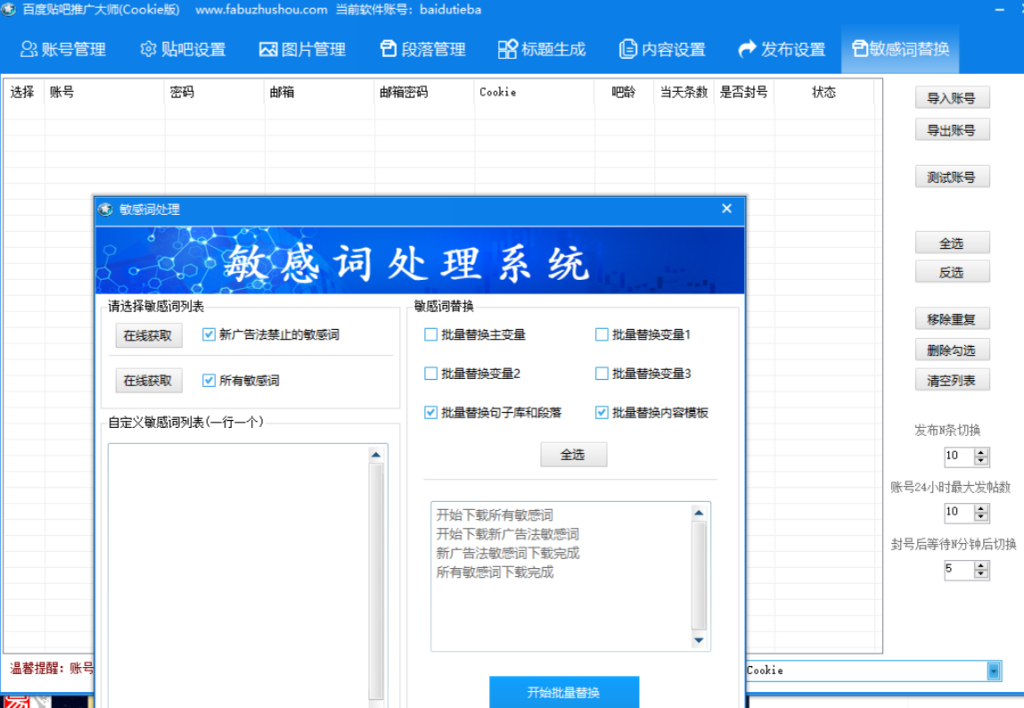The image size is (1024, 708).
Task: Switch to the 贴吧设置 tab
Action: pyautogui.click(x=182, y=49)
